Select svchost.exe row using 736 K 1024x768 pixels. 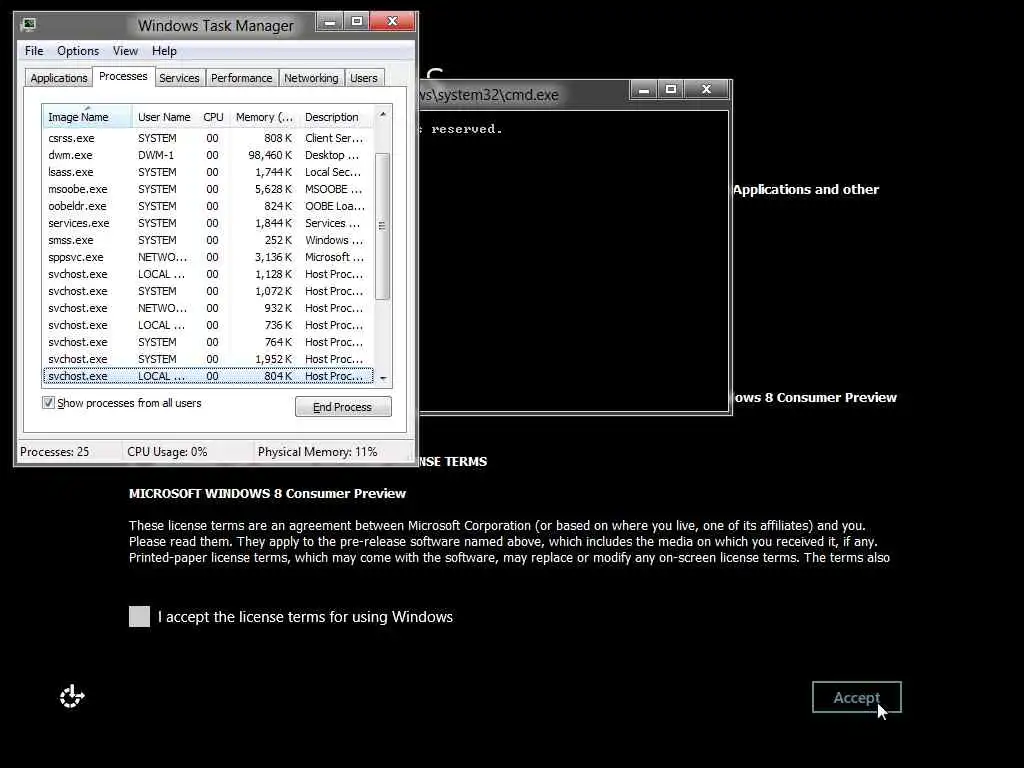208,325
